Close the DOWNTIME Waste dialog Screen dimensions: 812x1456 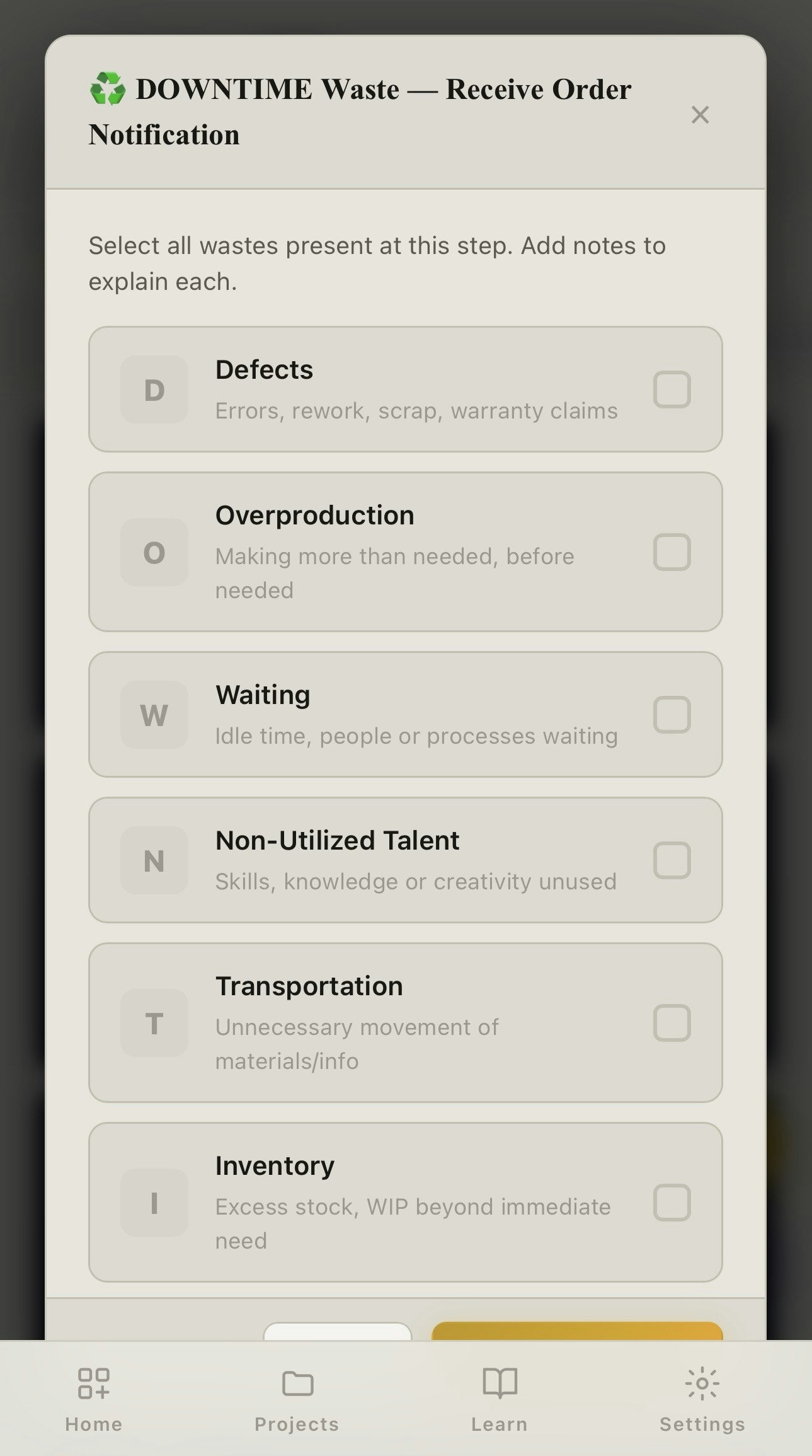[x=700, y=115]
